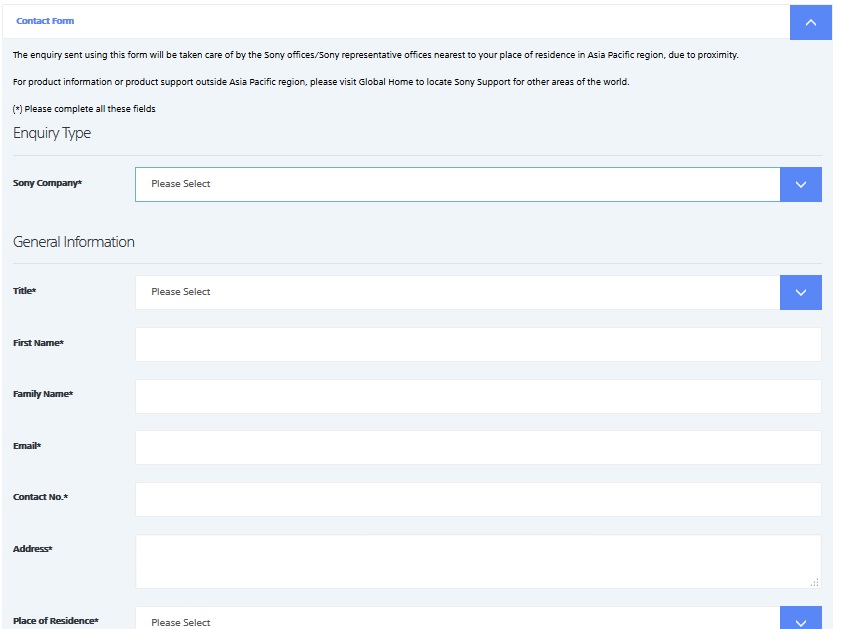Click the General Information section heading
The height and width of the screenshot is (629, 851).
tap(74, 242)
